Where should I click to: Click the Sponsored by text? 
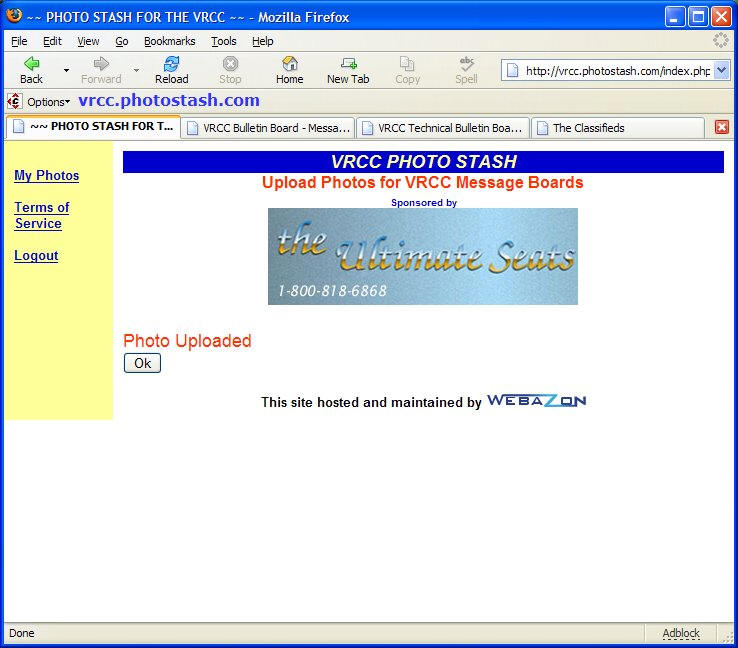424,203
